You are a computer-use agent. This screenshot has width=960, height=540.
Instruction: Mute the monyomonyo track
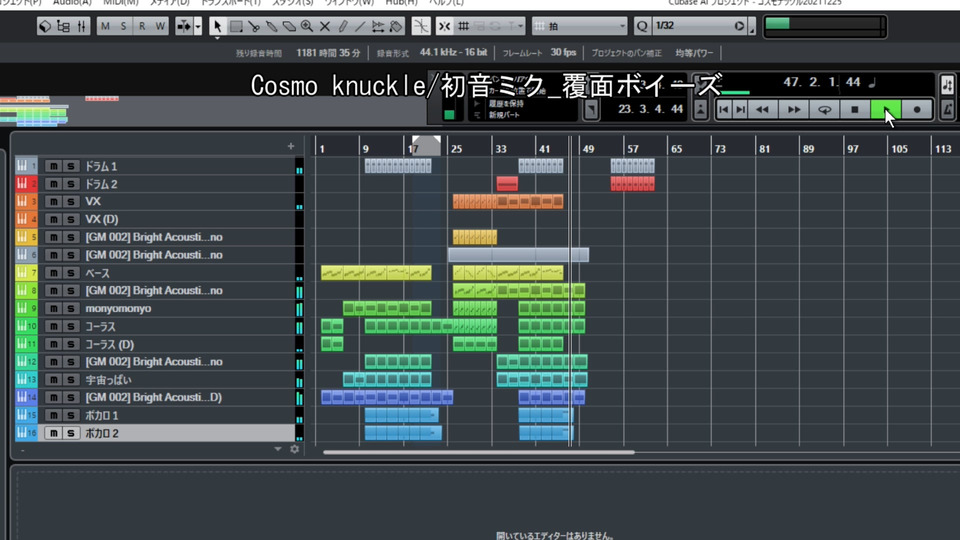click(x=53, y=308)
